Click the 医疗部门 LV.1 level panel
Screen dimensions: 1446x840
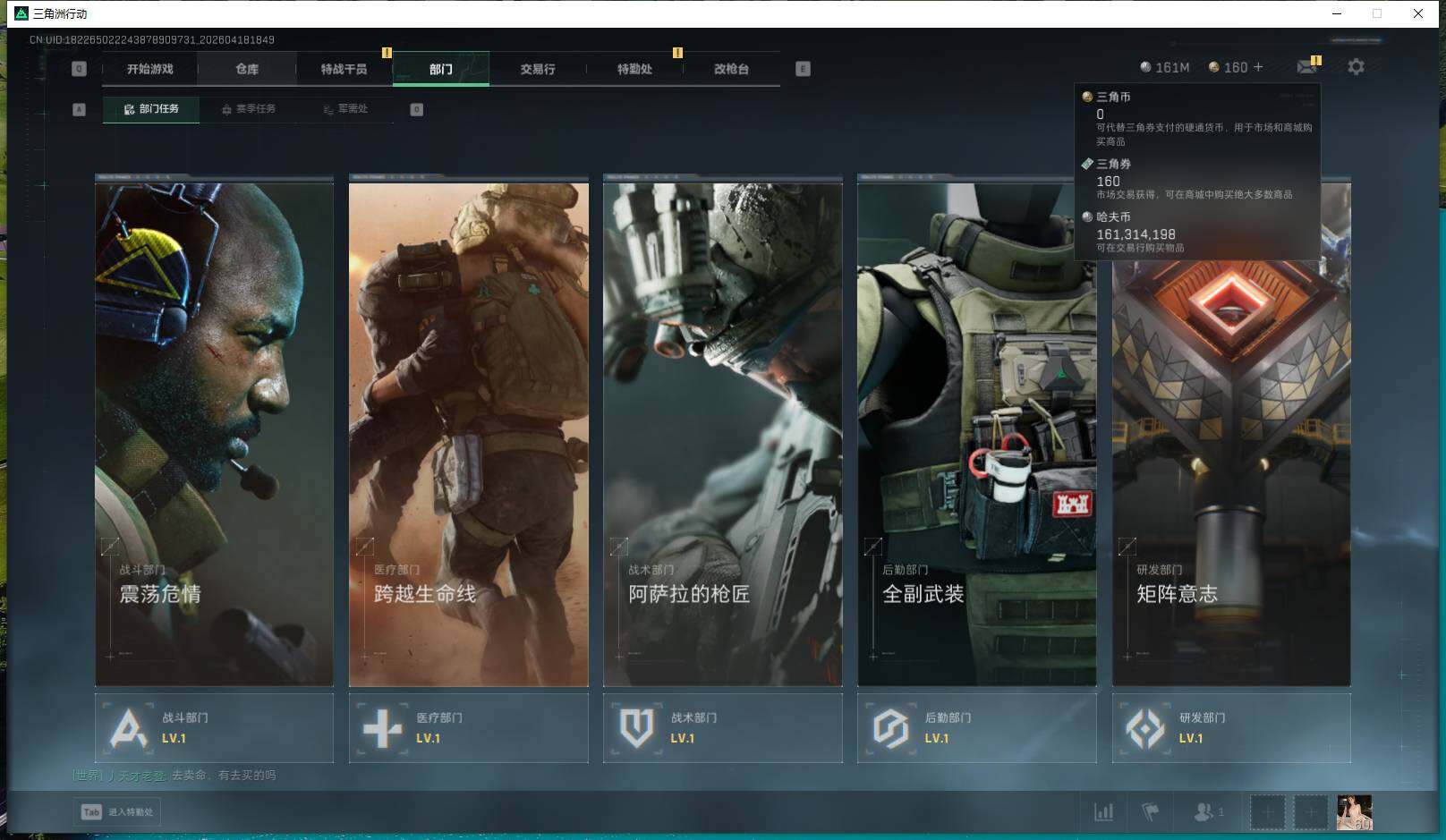468,728
